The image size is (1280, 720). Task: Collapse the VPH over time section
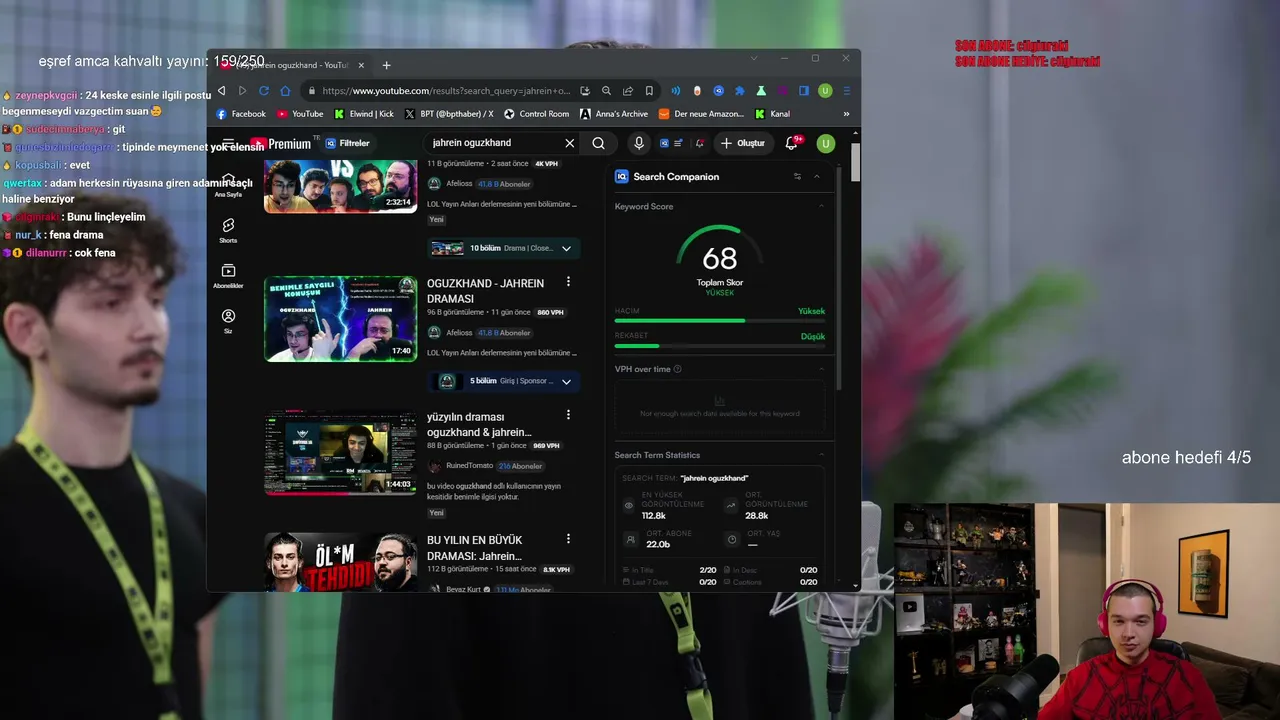point(822,369)
